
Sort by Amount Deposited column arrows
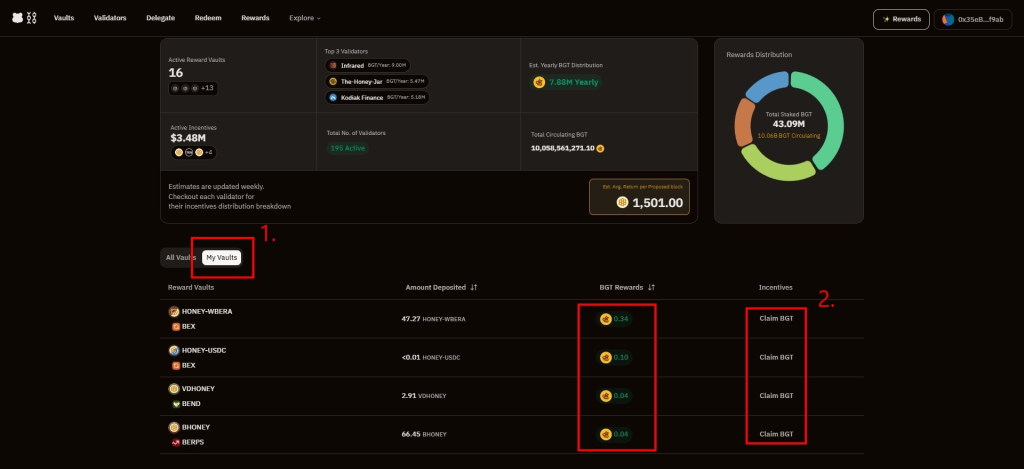(474, 287)
